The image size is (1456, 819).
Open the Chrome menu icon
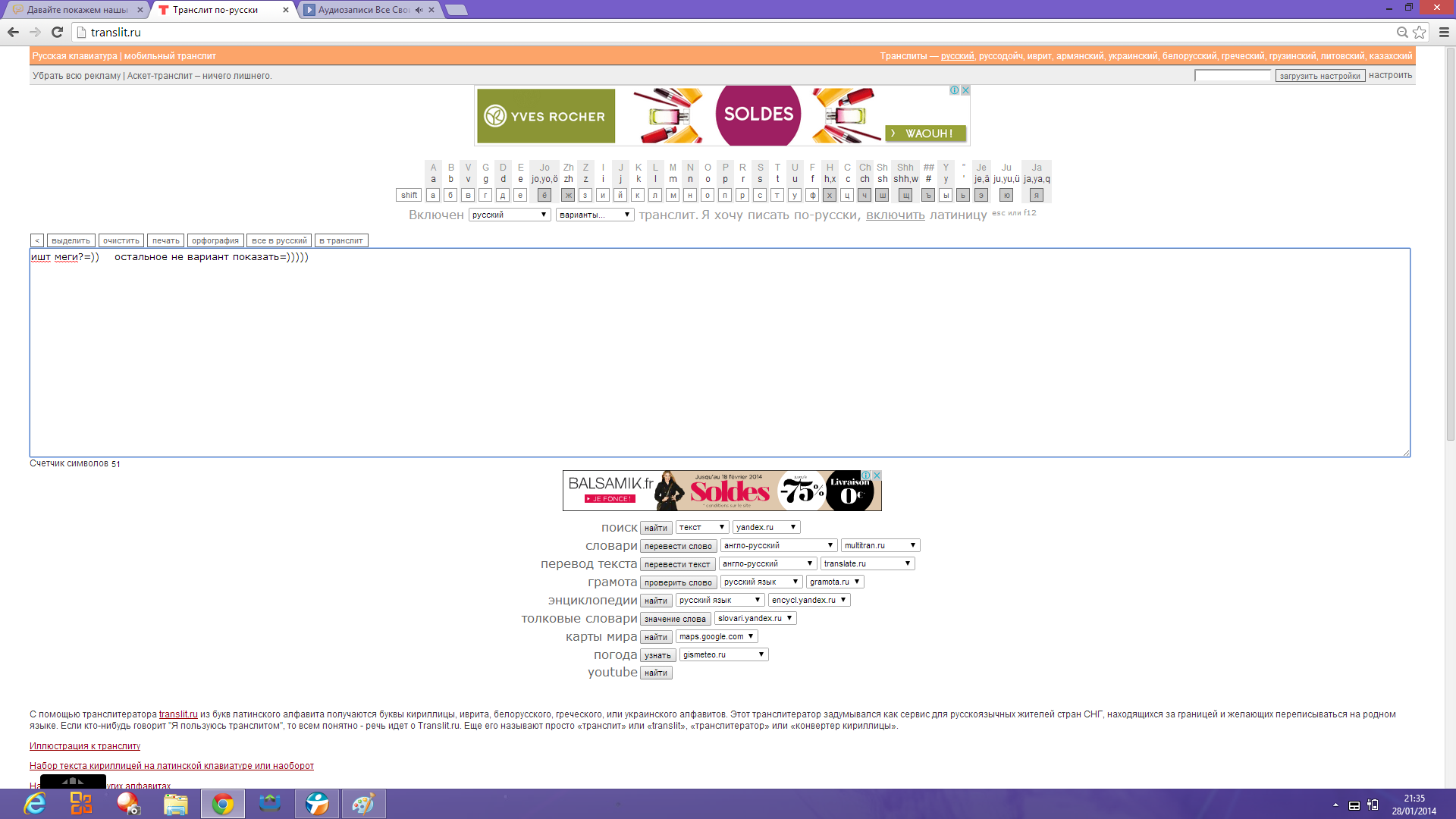1444,32
